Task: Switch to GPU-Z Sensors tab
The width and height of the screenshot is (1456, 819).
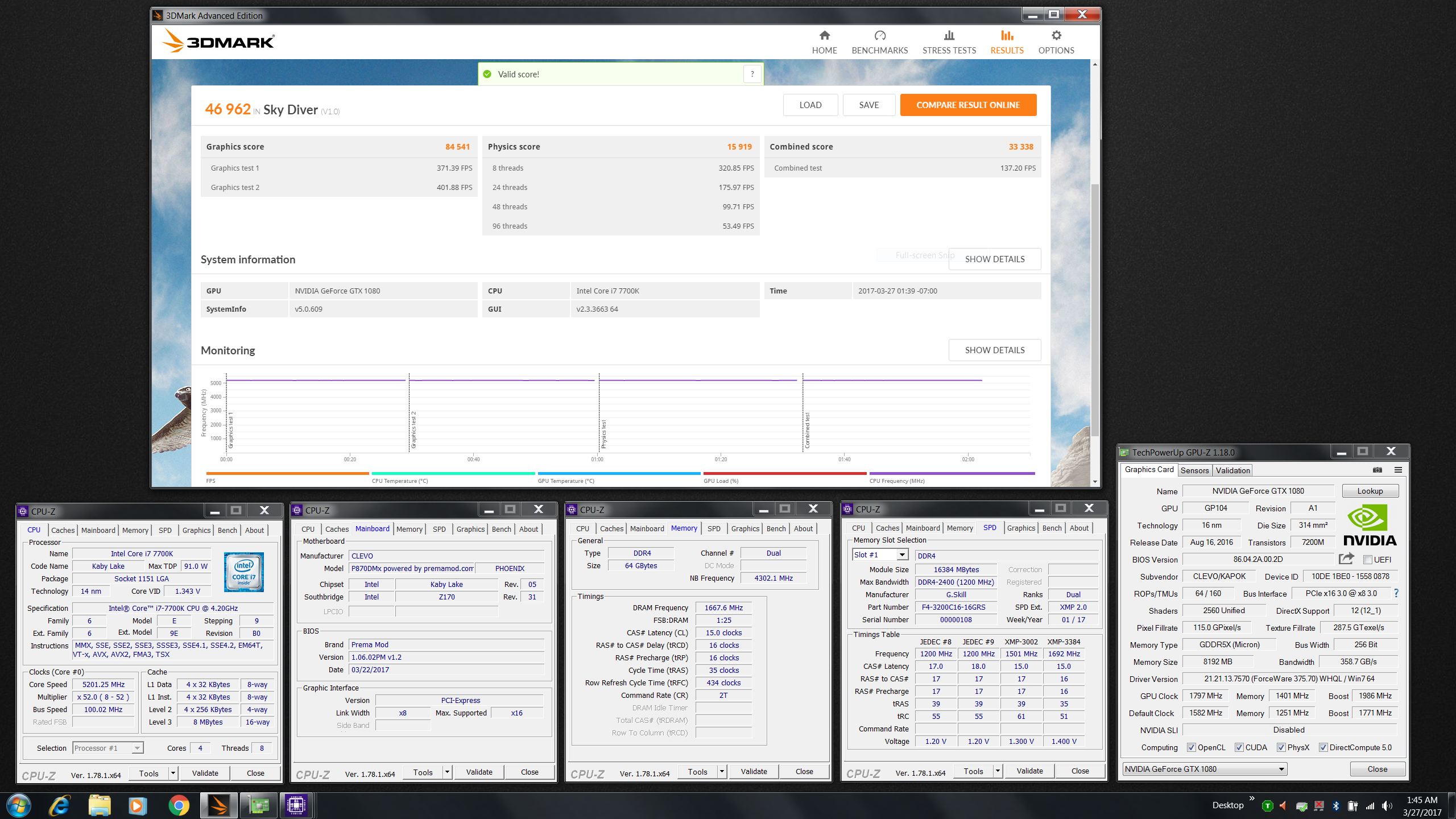Action: pyautogui.click(x=1194, y=470)
